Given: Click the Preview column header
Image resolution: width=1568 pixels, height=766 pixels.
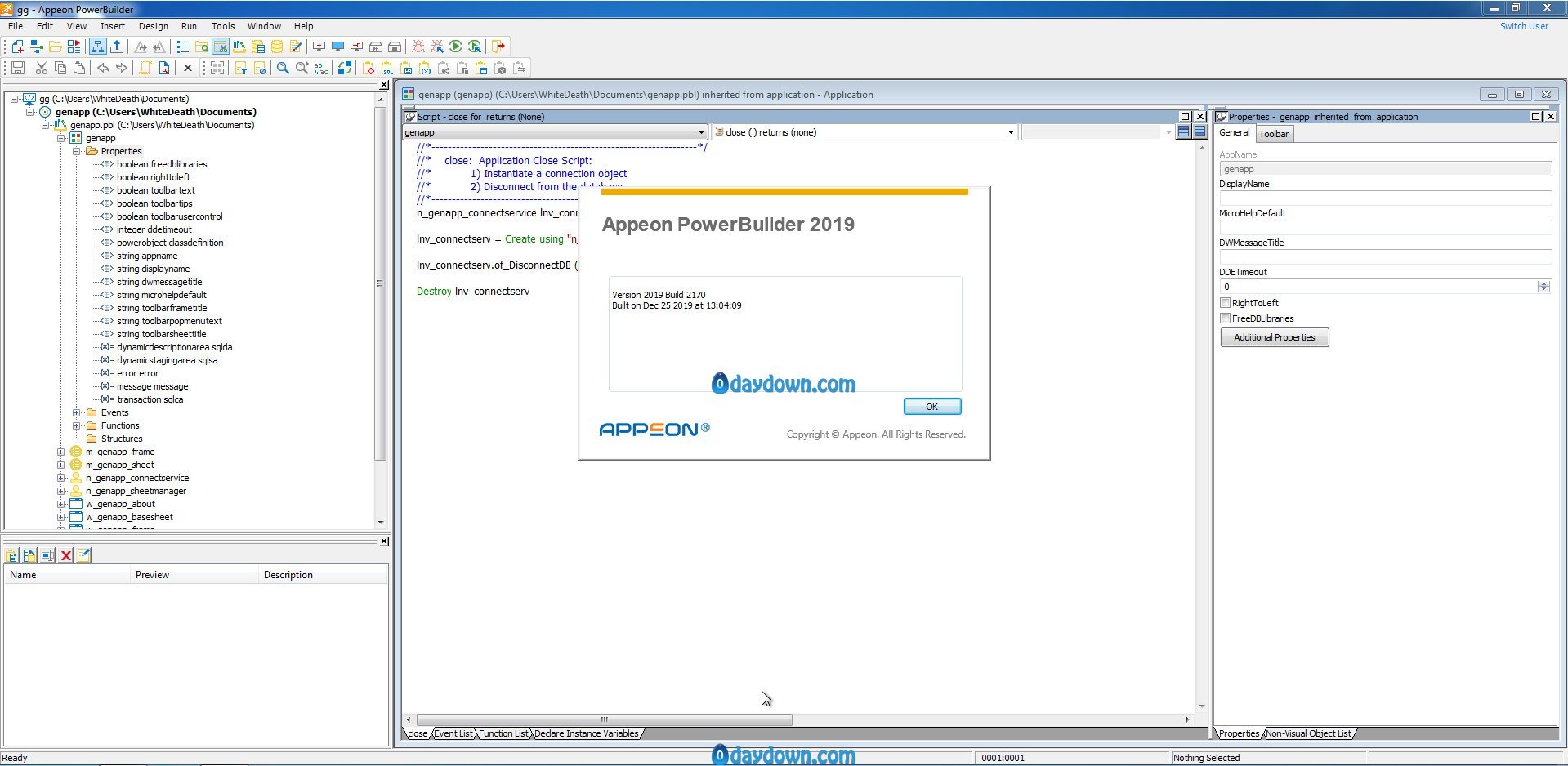Looking at the screenshot, I should (194, 575).
